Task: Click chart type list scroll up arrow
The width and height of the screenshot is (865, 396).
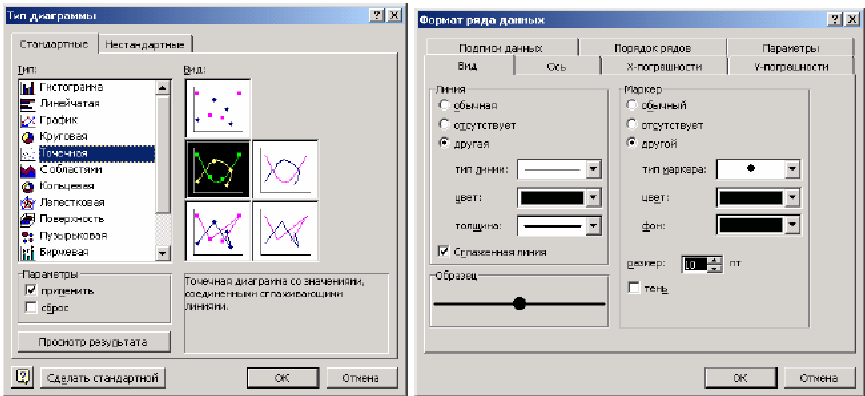Action: tap(162, 87)
